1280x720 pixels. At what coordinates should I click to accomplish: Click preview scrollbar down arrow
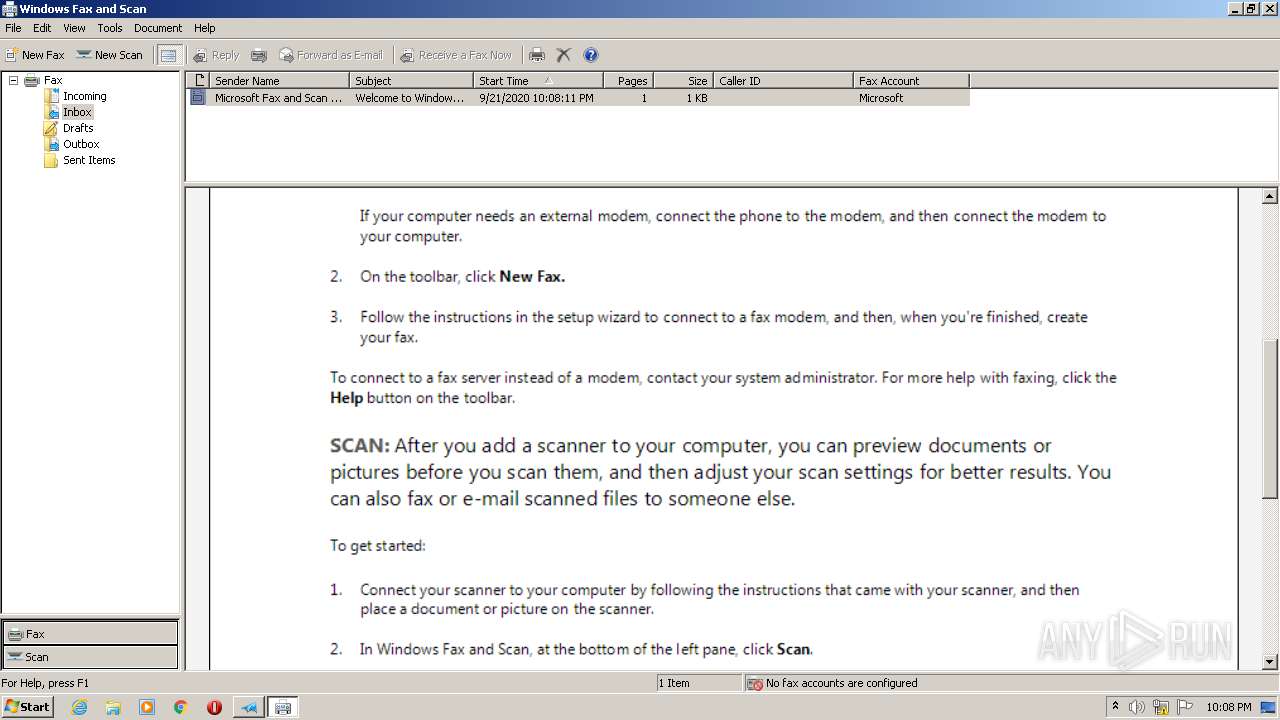tap(1270, 662)
